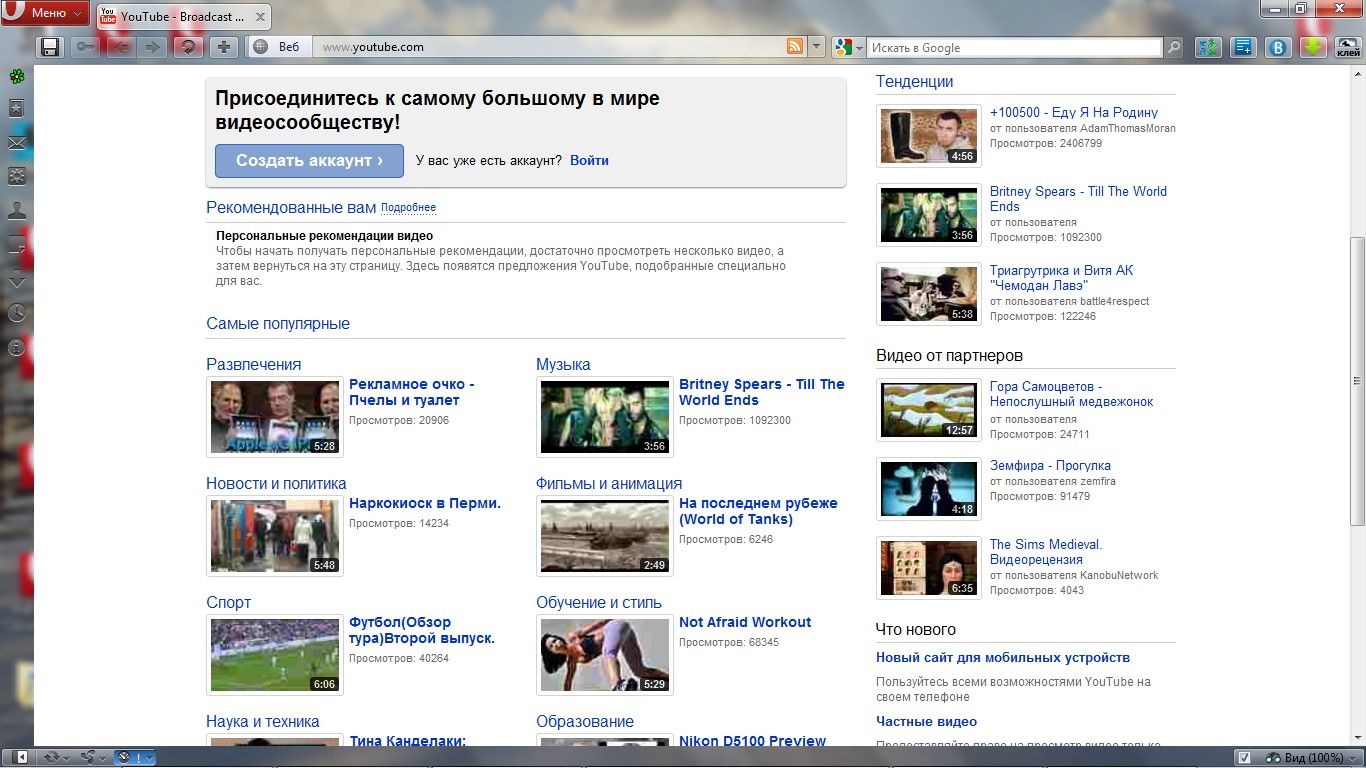The image size is (1366, 768).
Task: Expand the address bar history dropdown
Action: (816, 47)
